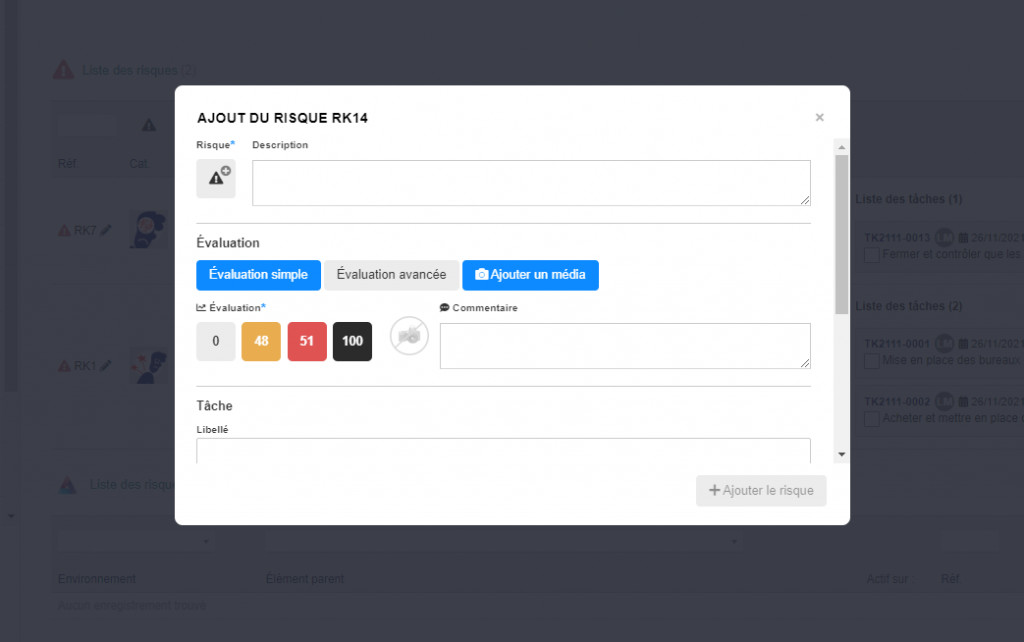Click the category filter warning icon
The width and height of the screenshot is (1024, 642).
(x=149, y=125)
